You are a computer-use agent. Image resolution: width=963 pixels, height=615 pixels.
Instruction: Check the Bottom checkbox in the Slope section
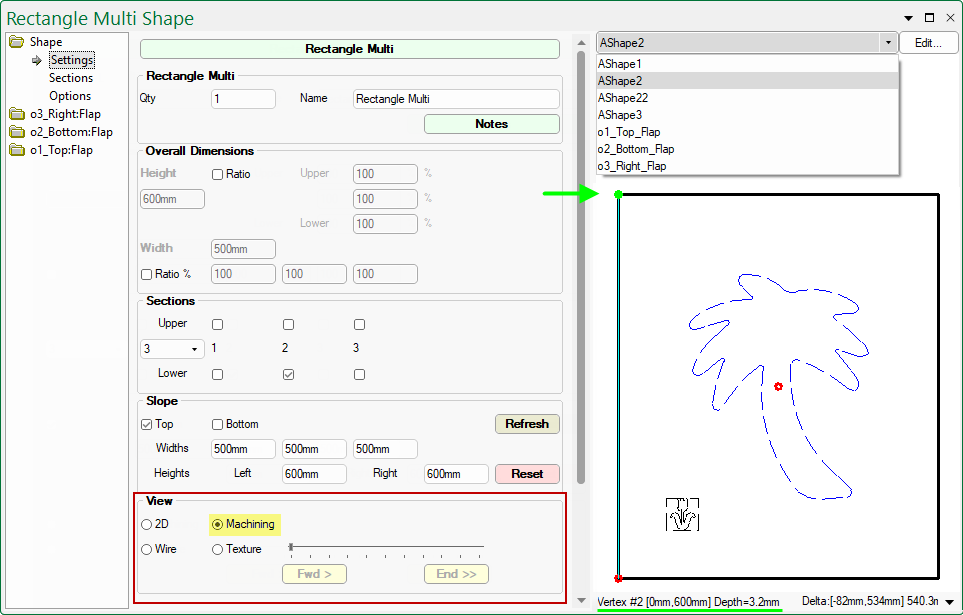click(x=216, y=423)
